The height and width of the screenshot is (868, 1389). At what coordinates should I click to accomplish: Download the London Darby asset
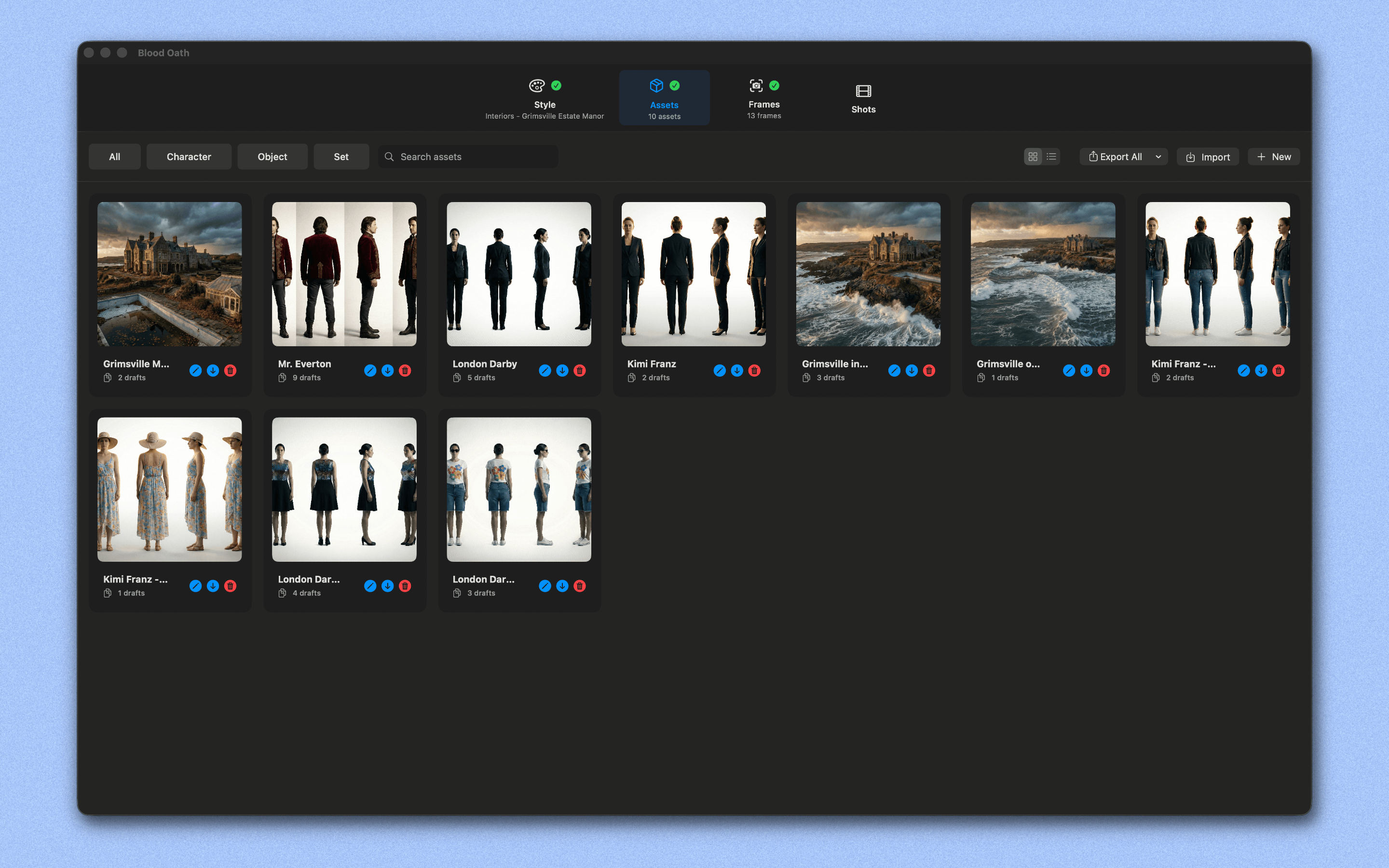coord(562,370)
